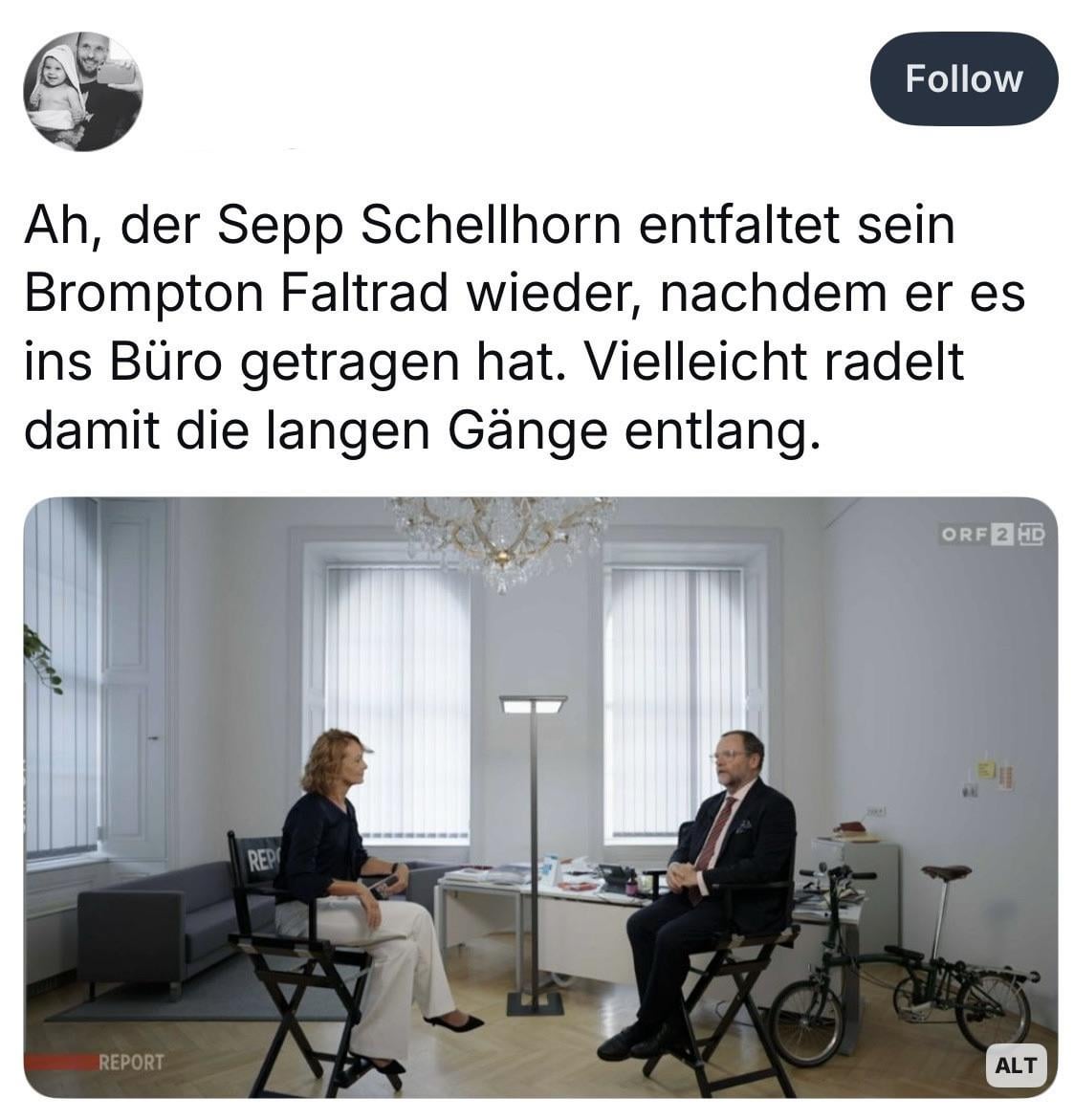This screenshot has height=1120, width=1074.
Task: Click the ORF 2 HD logo watermark
Action: (992, 535)
